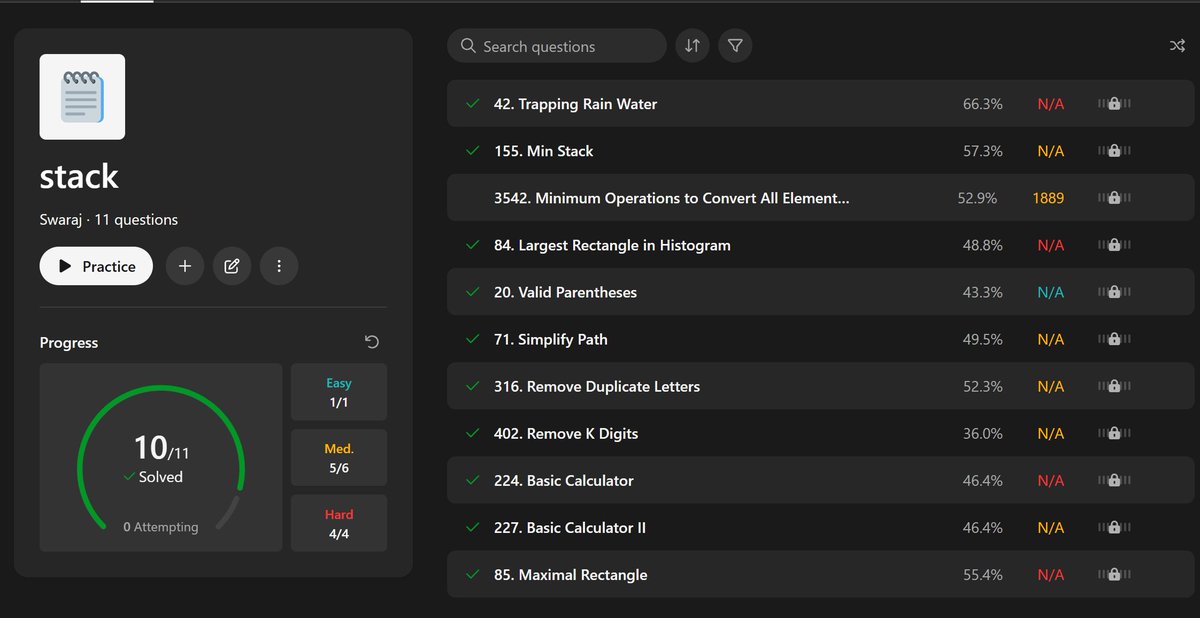Image resolution: width=1200 pixels, height=618 pixels.
Task: Click the solved checkmark for 224. Basic Calculator
Action: [473, 480]
